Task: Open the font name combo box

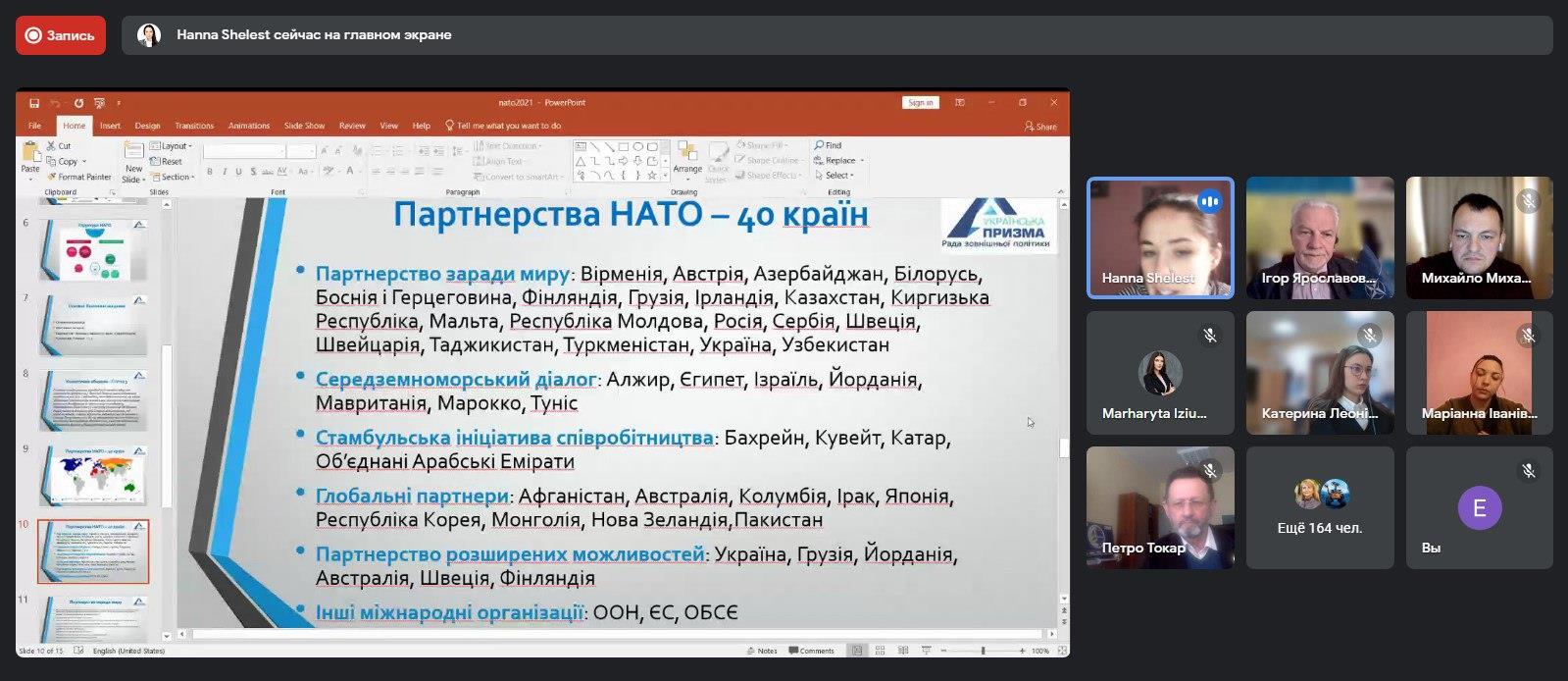Action: tap(244, 151)
